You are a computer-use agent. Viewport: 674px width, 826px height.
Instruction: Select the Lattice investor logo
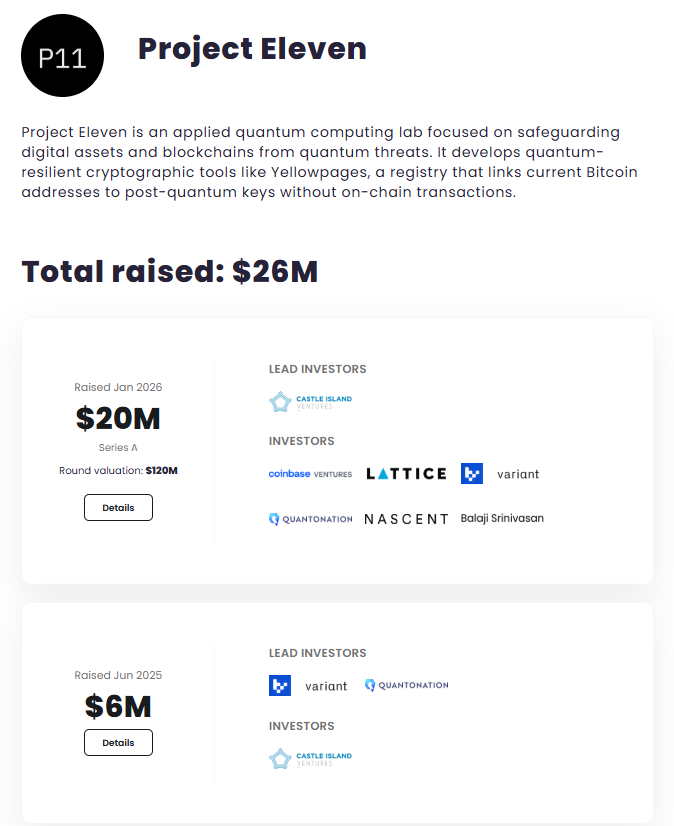[406, 474]
